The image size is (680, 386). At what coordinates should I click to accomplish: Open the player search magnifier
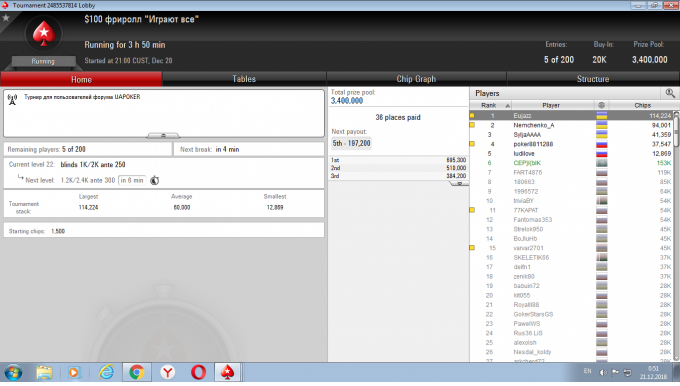(x=670, y=93)
